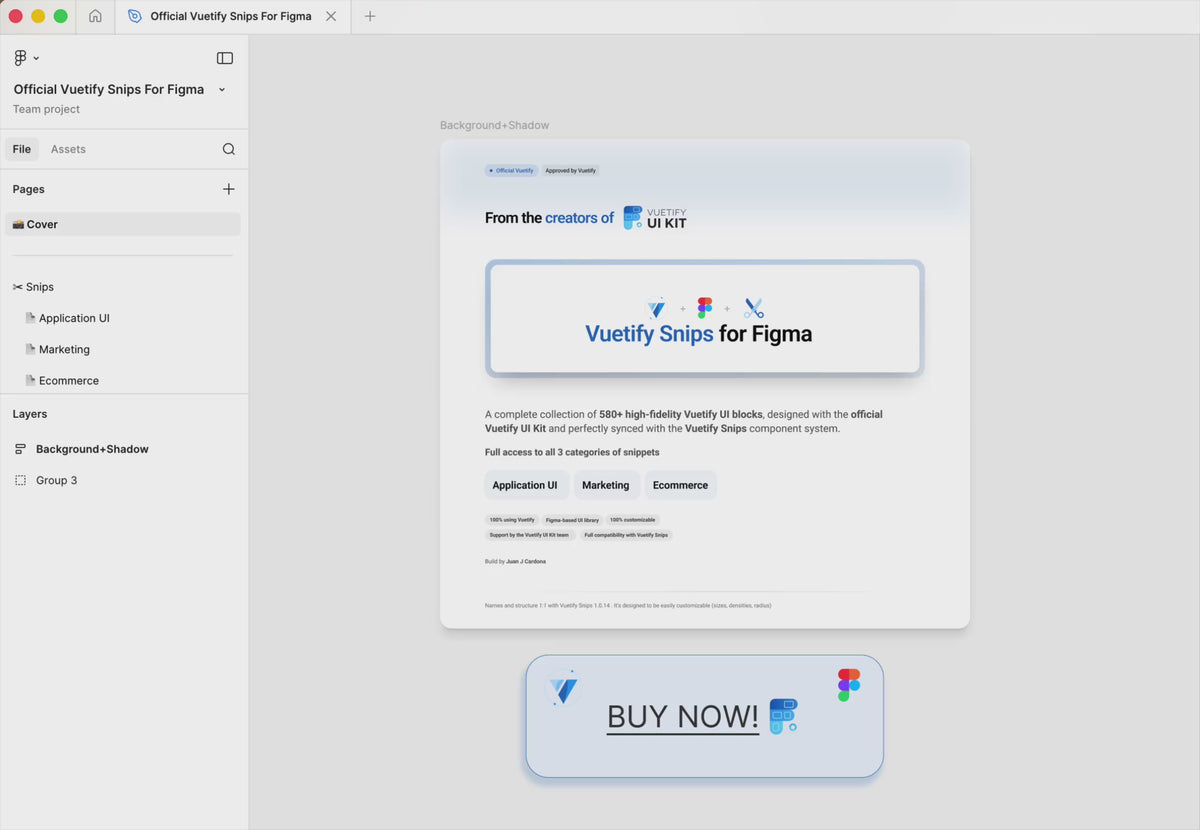Click the Figma logo above the title
This screenshot has width=1200, height=830.
point(705,308)
